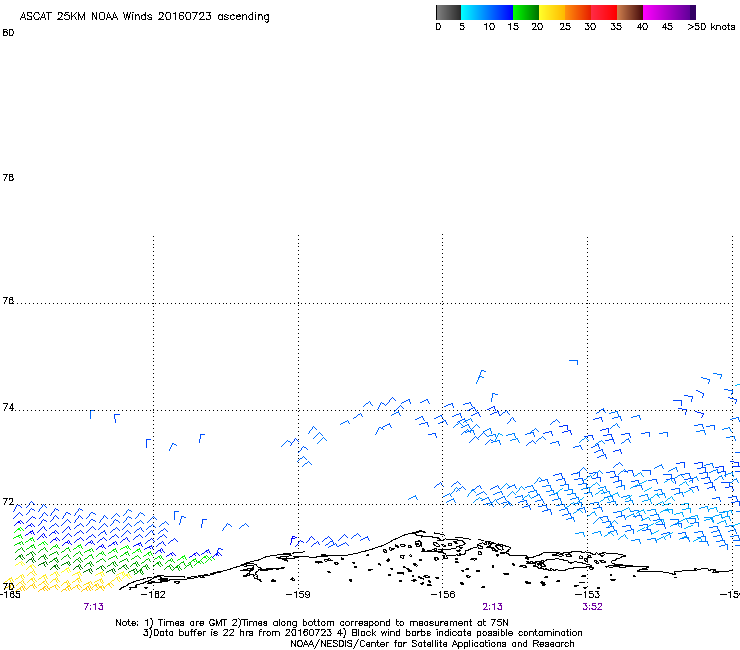
Task: Click the latitude axis label '74'
Action: [8, 407]
